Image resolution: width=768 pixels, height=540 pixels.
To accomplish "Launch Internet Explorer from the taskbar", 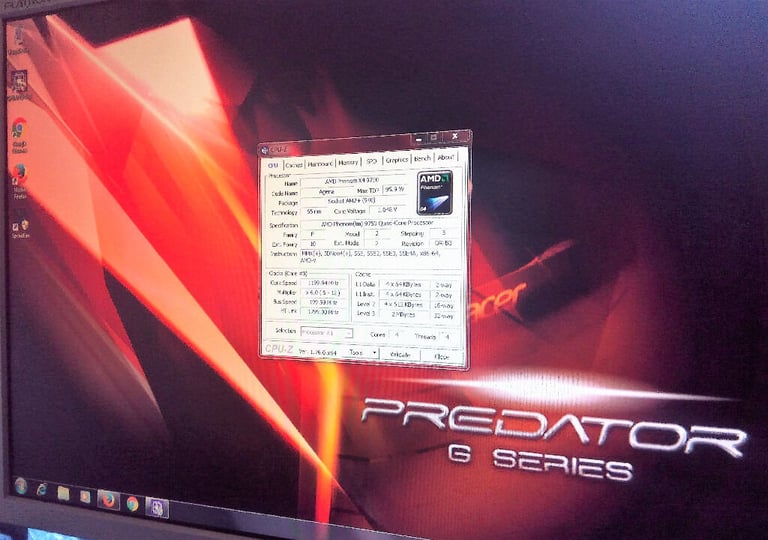I will (42, 489).
